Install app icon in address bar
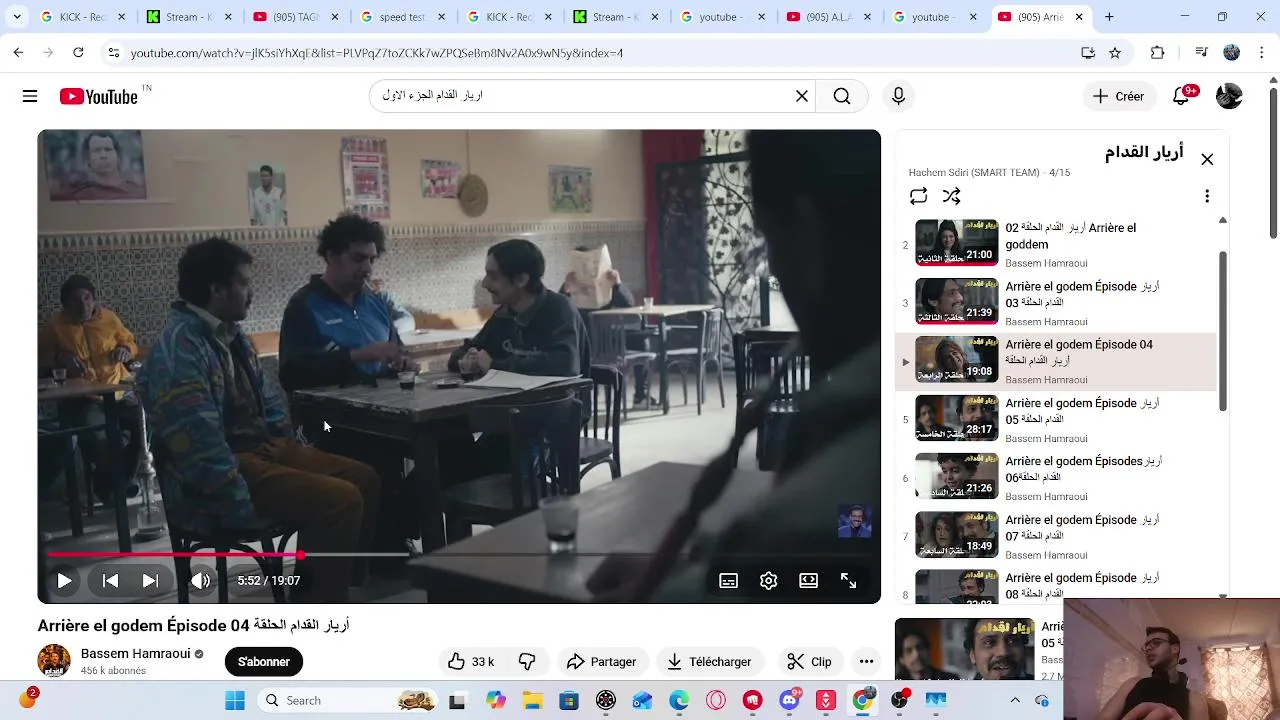This screenshot has width=1280, height=720. 1088,53
